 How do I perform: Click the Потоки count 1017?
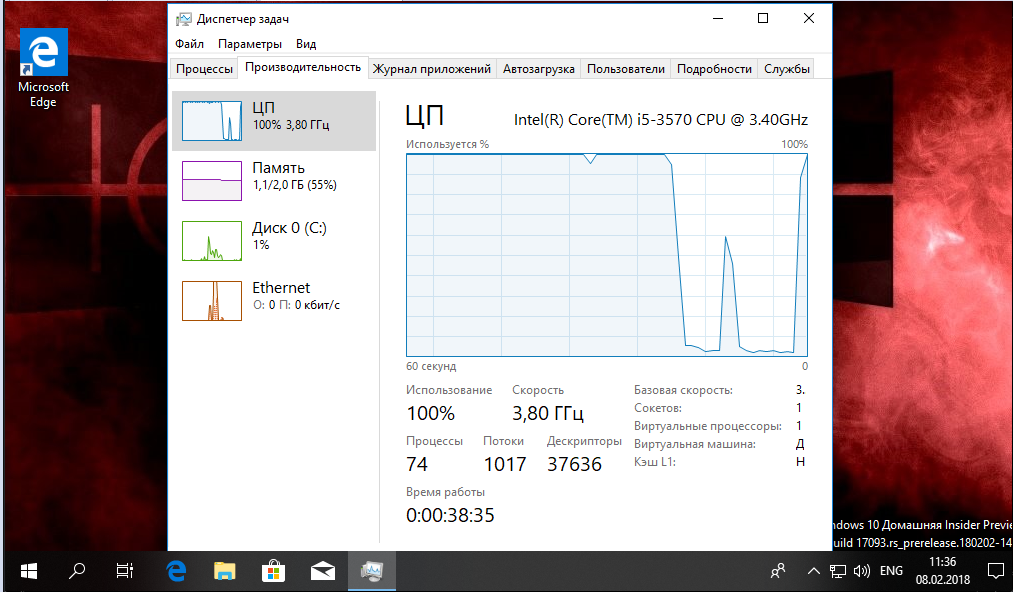505,464
